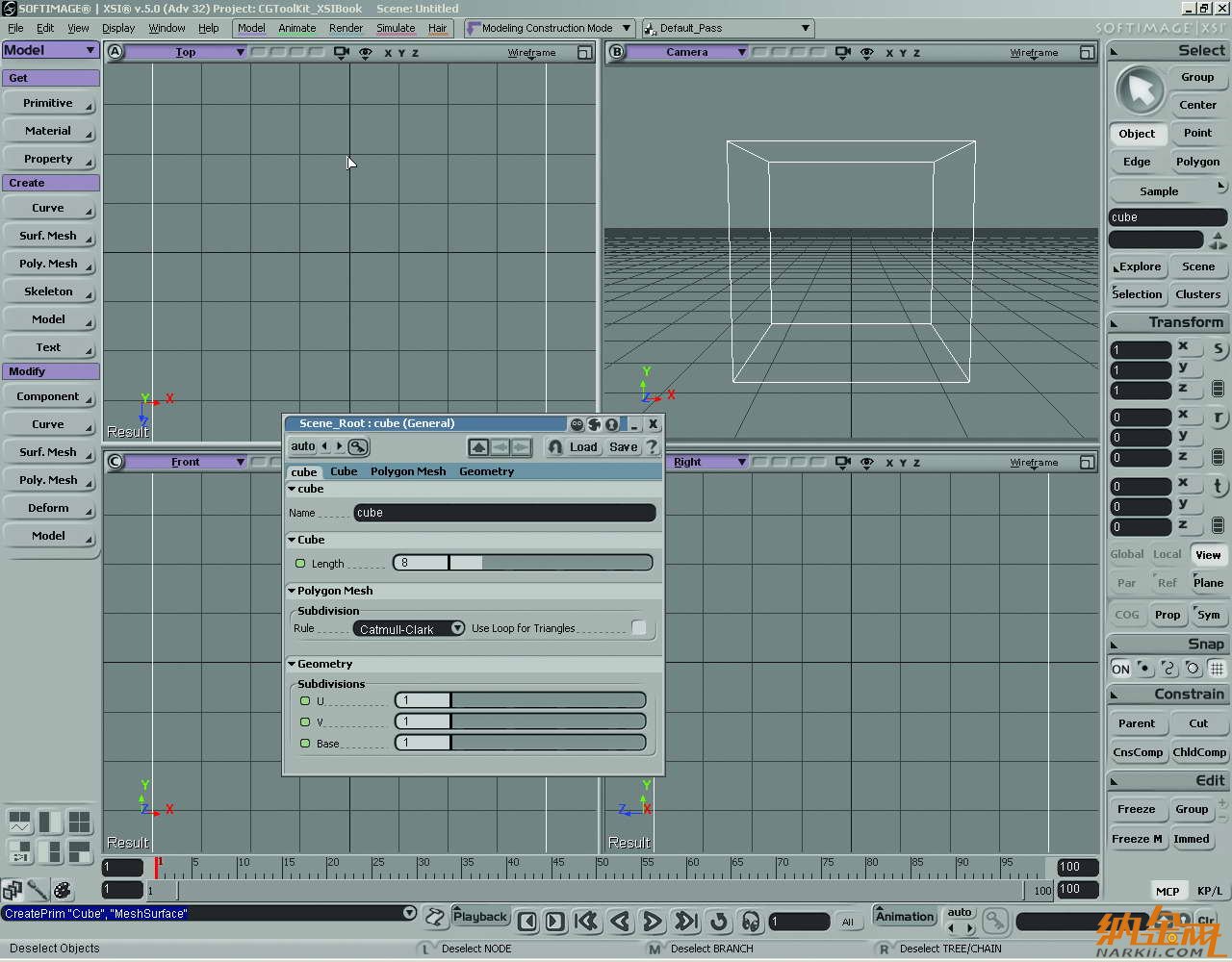Click viewport letter B icon

[617, 52]
